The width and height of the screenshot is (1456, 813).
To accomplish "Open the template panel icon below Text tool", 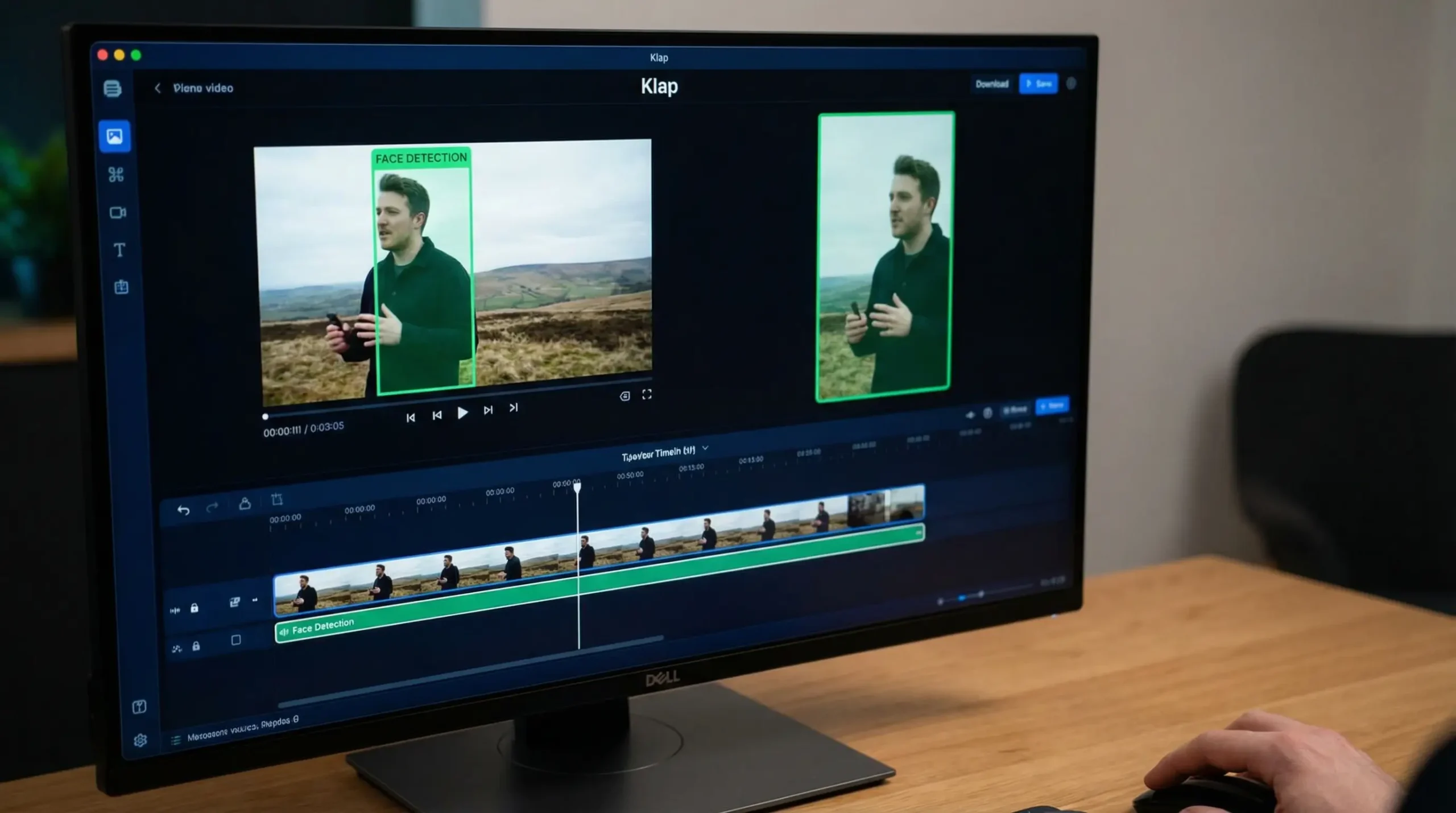I will (x=121, y=287).
